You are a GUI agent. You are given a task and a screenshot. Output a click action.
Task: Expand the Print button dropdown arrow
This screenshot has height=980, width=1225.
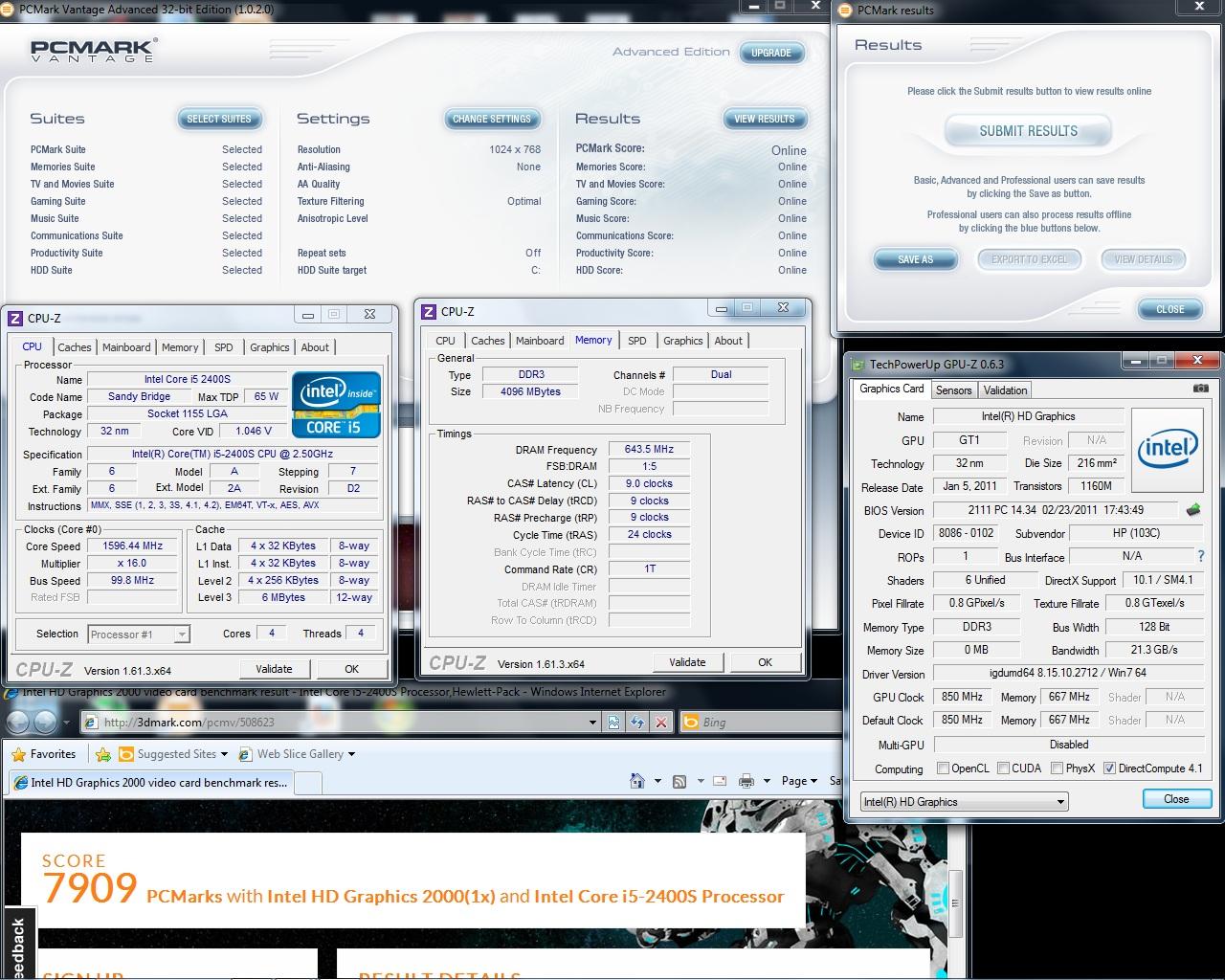[767, 781]
